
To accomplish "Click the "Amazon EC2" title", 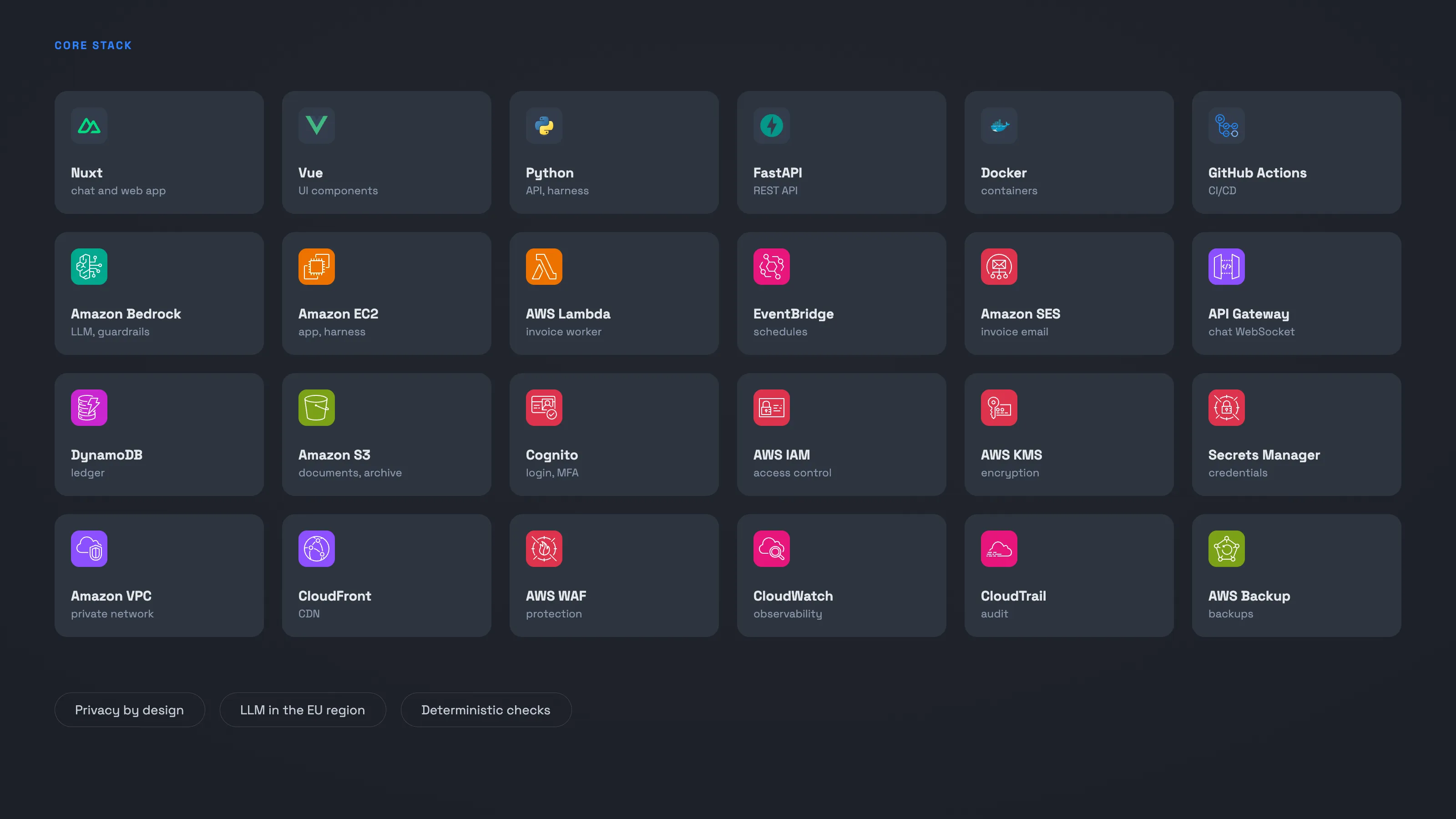I will point(338,313).
